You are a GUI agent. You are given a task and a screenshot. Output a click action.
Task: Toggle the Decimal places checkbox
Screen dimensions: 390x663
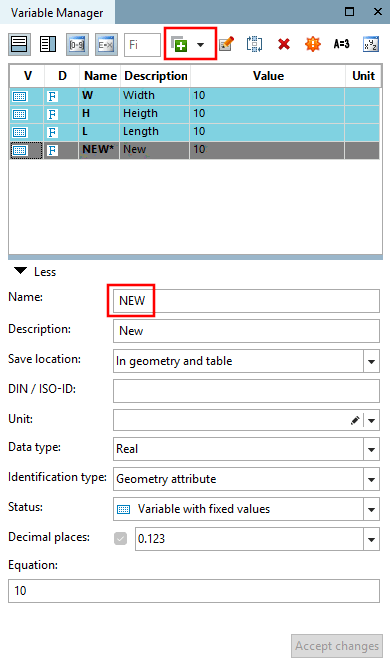(x=121, y=539)
